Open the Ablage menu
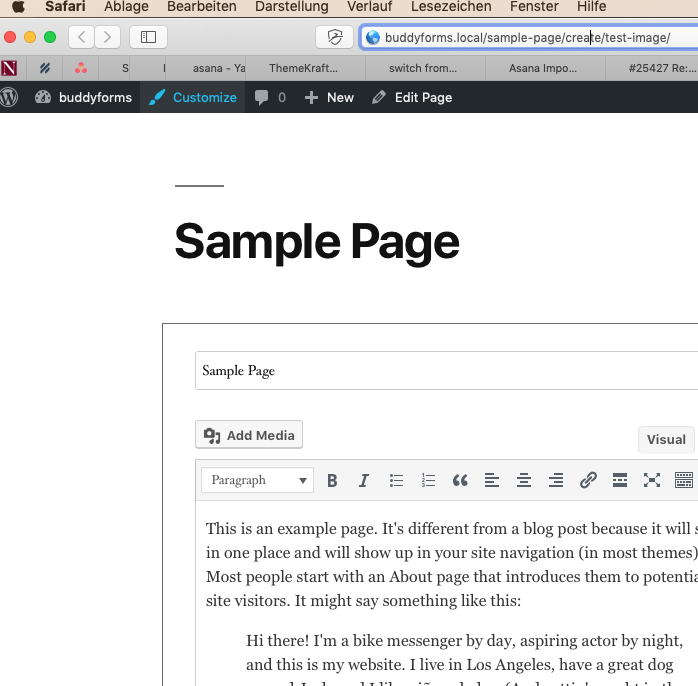This screenshot has width=698, height=686. tap(126, 7)
